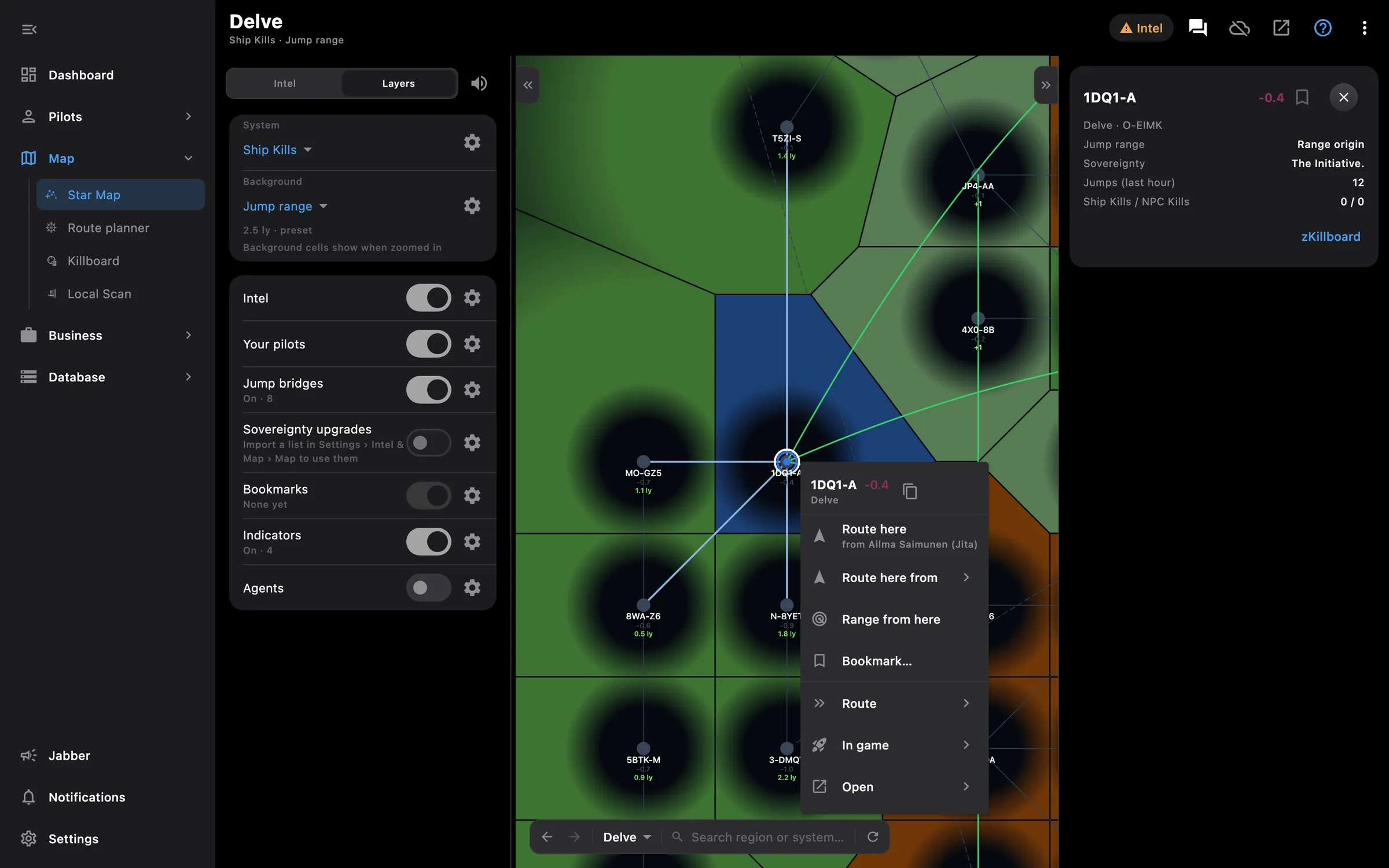This screenshot has width=1389, height=868.
Task: Switch to the Layers tab
Action: 398,83
